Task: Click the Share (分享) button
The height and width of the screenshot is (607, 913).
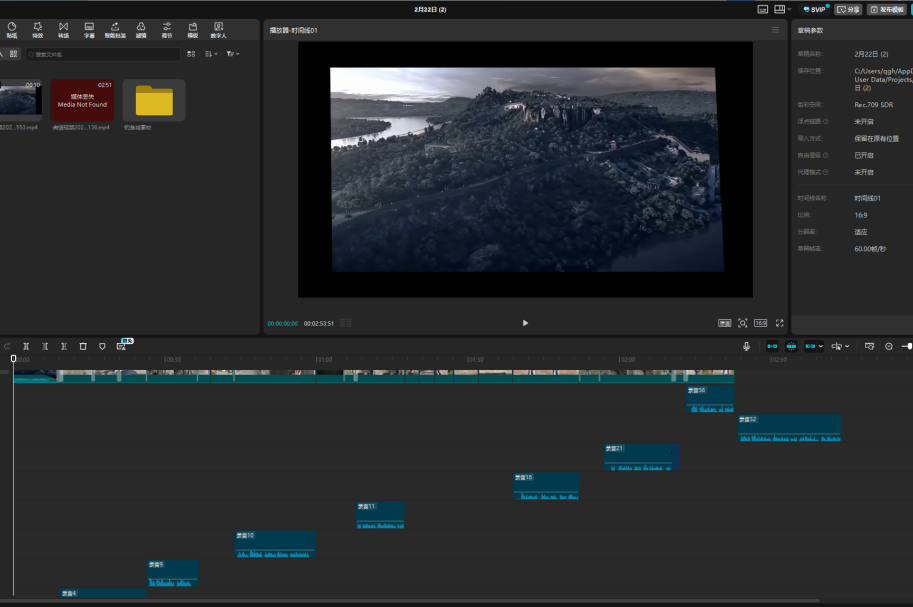Action: coord(848,9)
